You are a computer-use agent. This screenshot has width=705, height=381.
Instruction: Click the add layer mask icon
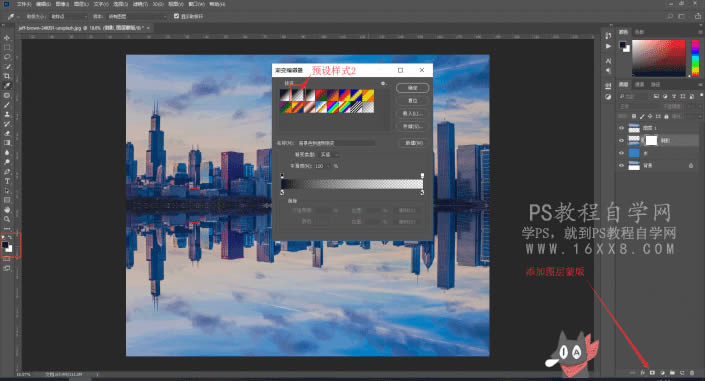tap(652, 373)
